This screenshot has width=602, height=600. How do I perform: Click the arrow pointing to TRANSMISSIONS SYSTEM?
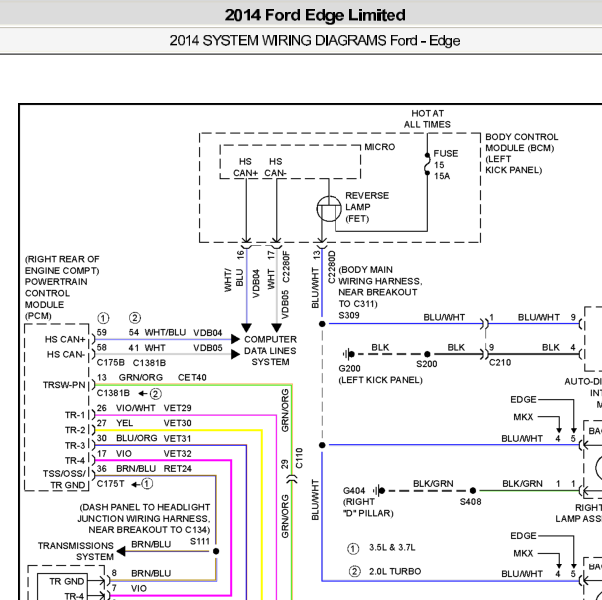click(x=121, y=551)
